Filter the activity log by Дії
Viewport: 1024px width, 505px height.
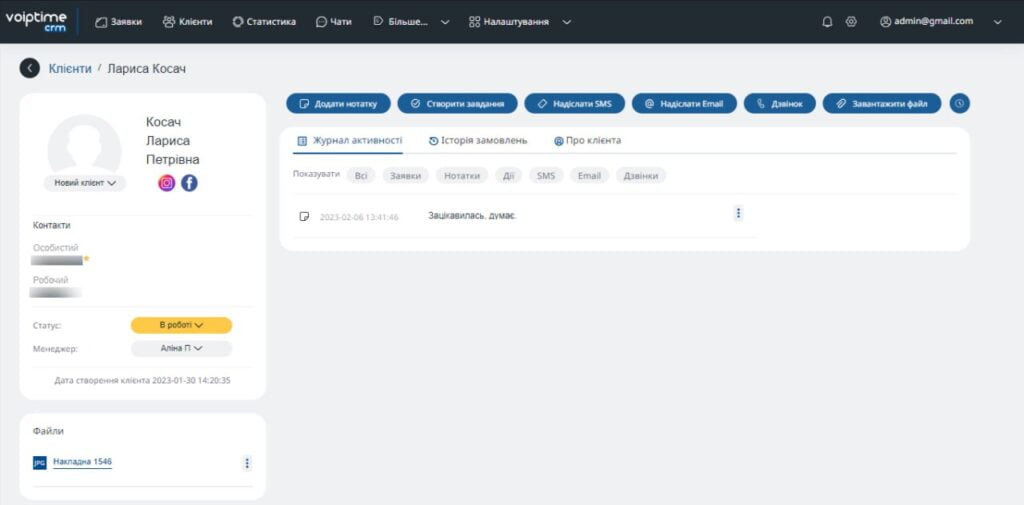(509, 176)
